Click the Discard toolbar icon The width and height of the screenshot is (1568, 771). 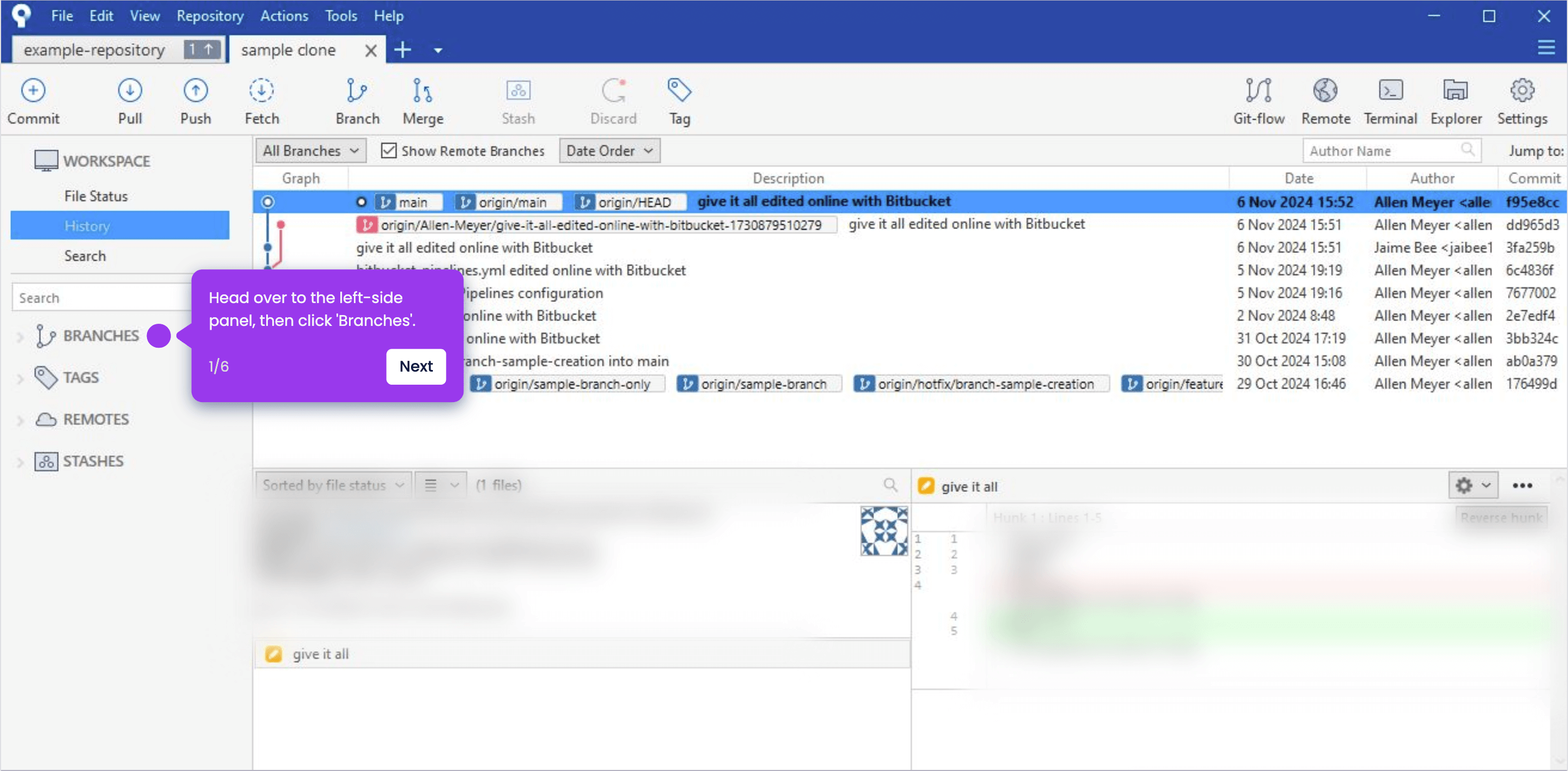coord(613,102)
